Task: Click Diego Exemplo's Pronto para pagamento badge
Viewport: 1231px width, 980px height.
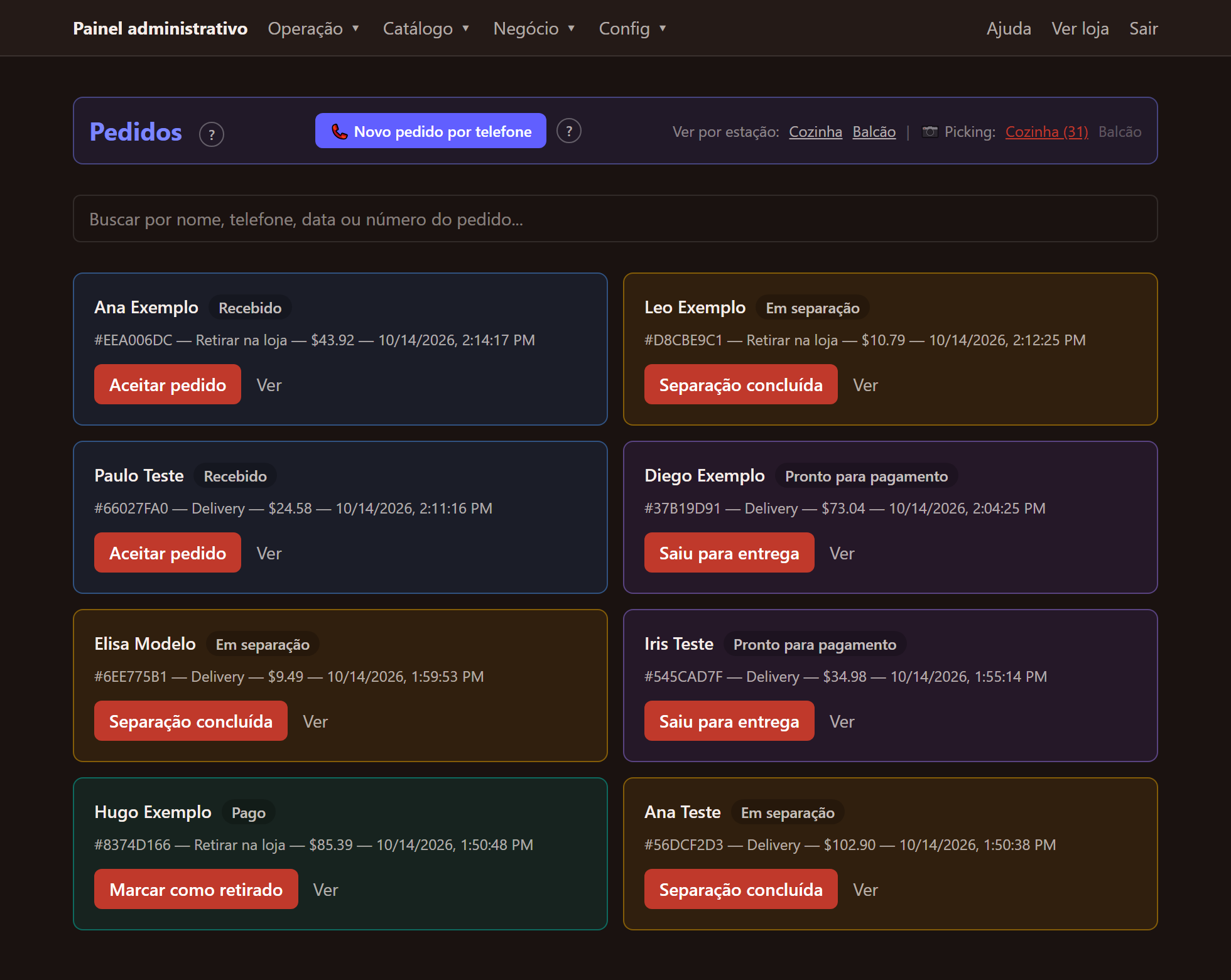Action: (x=866, y=476)
